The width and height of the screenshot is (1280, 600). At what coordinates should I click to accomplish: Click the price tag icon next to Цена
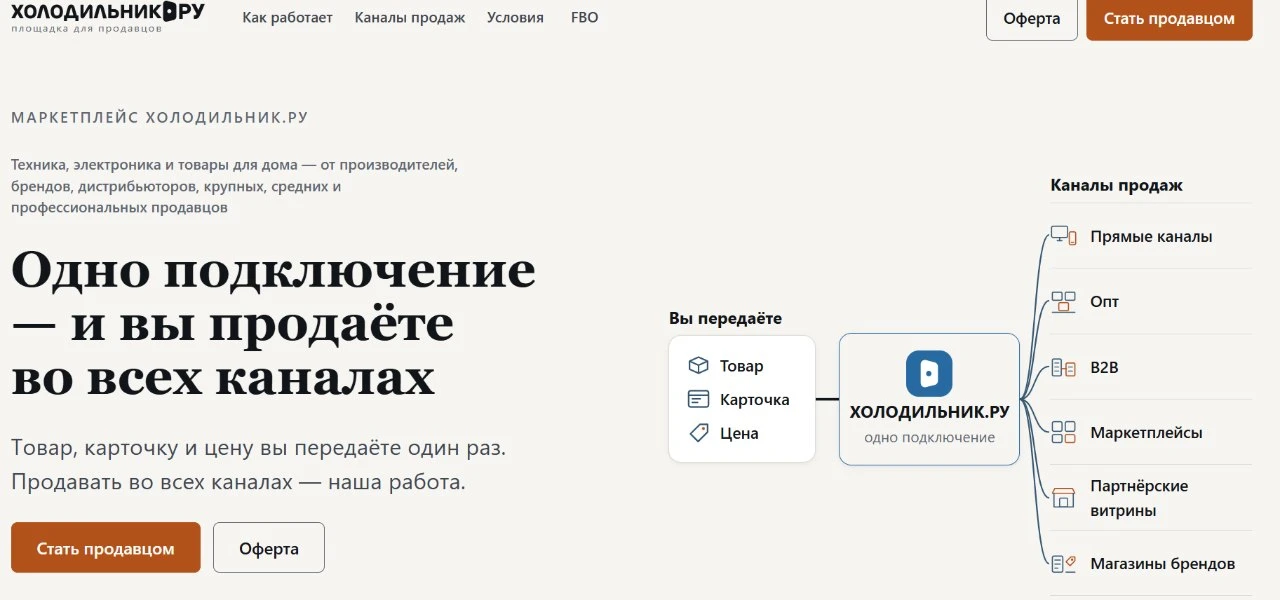[x=699, y=434]
